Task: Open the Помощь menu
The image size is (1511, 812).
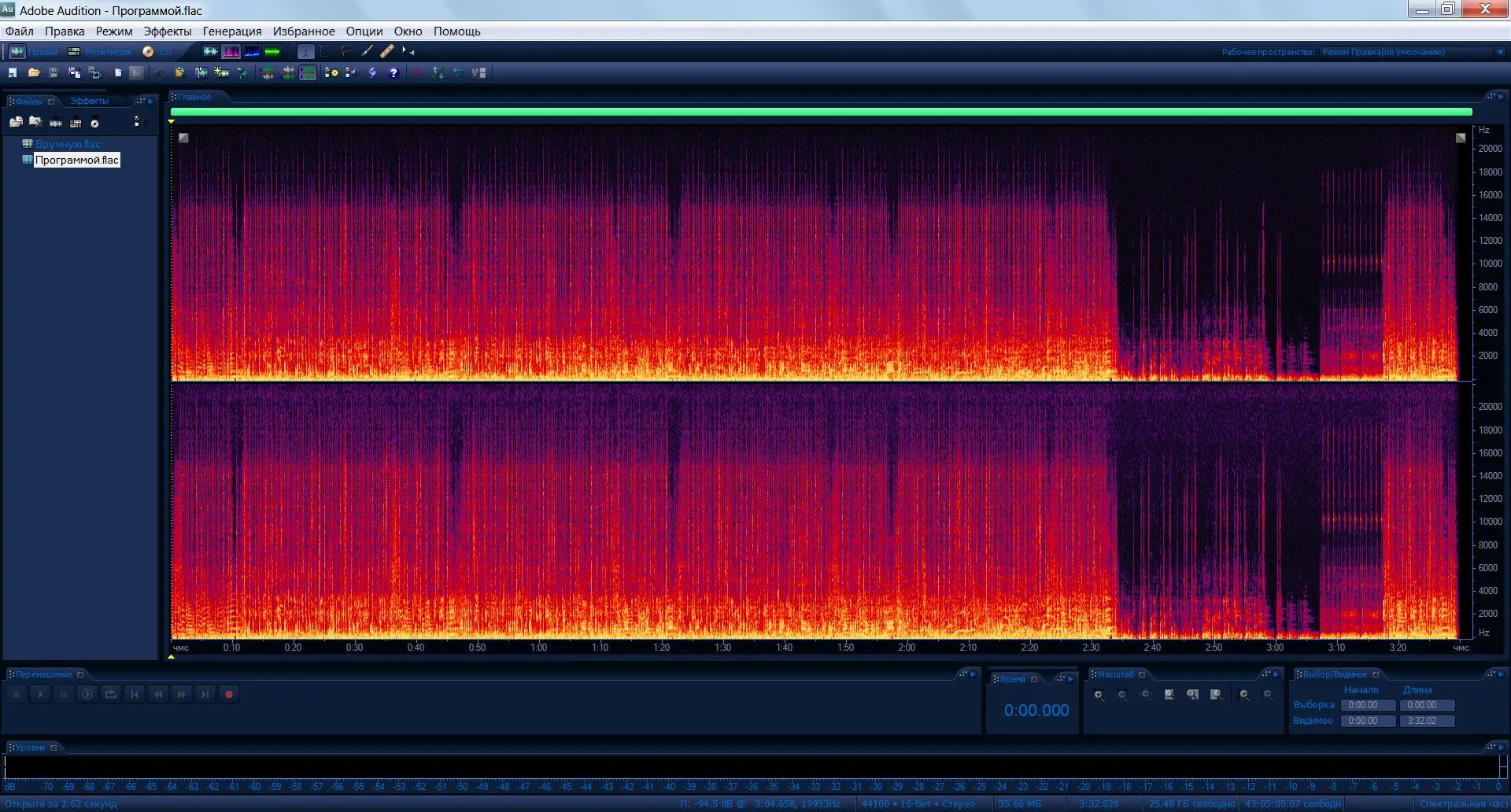Action: click(x=457, y=31)
